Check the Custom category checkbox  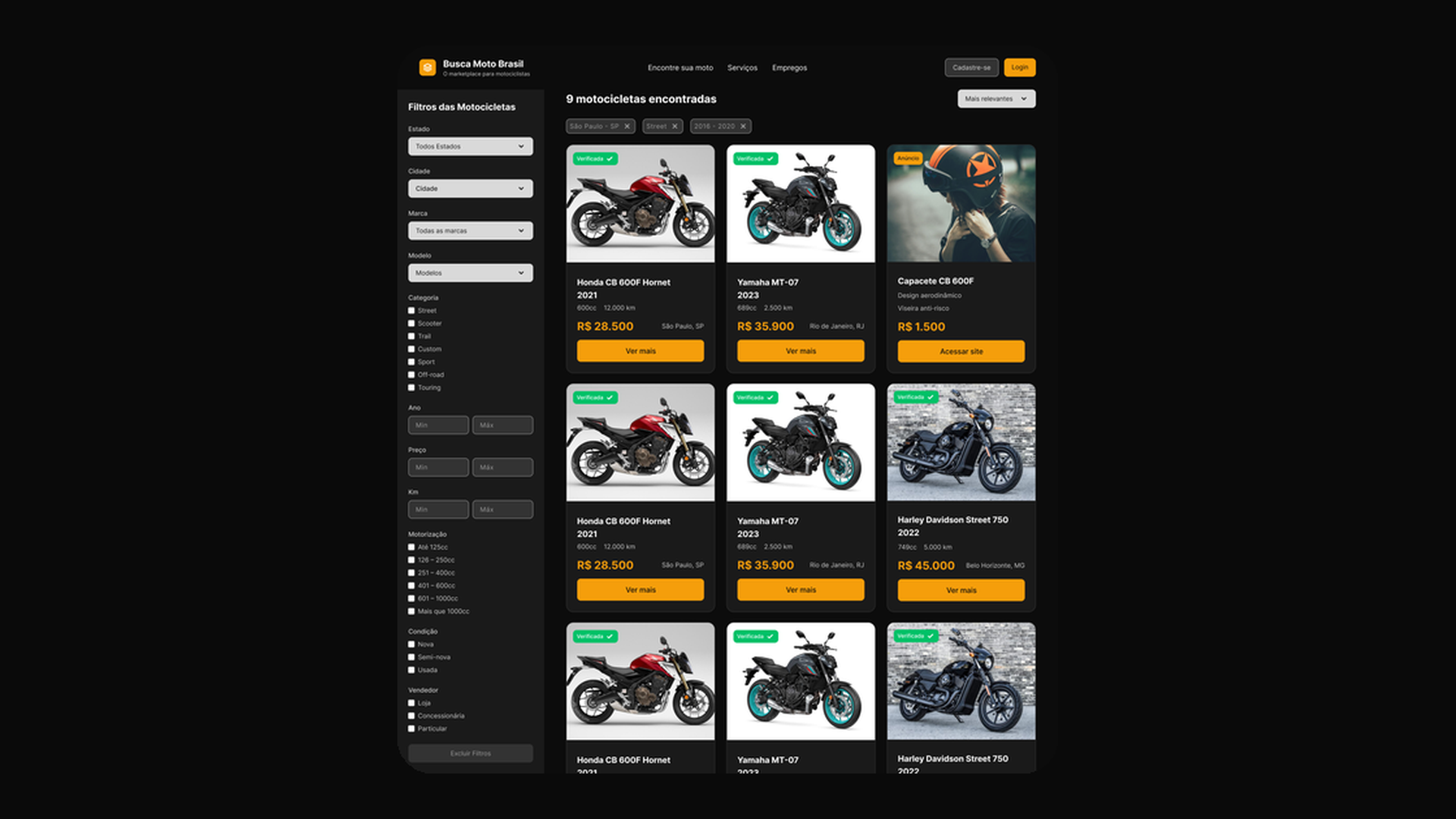[412, 350]
